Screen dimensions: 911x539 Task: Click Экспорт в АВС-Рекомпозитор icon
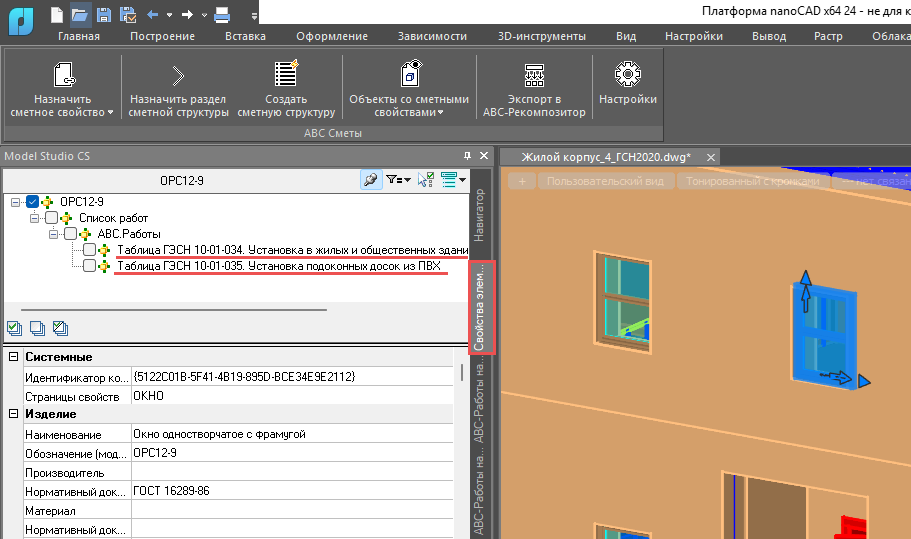534,75
